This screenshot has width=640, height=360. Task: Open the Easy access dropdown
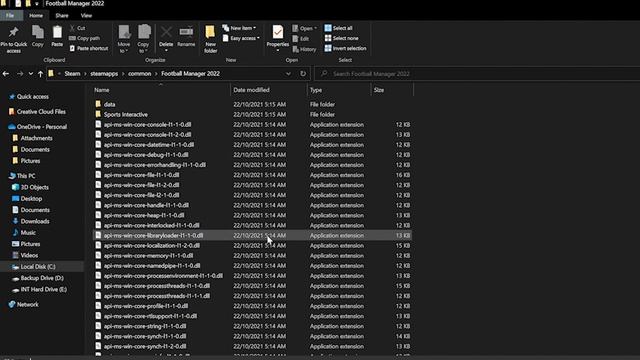(x=241, y=38)
